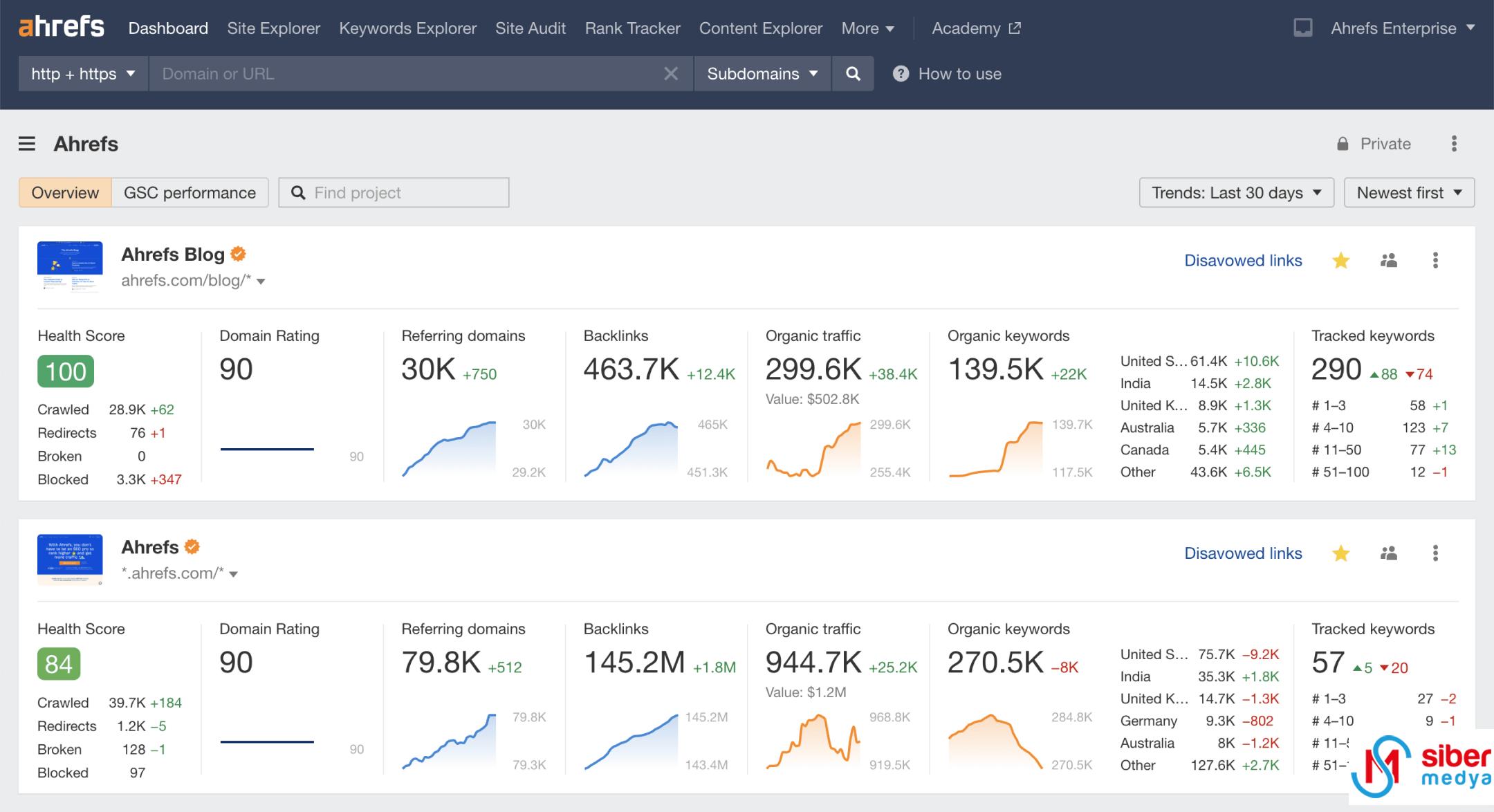Expand the More menu
Viewport: 1494px width, 812px height.
[x=867, y=28]
